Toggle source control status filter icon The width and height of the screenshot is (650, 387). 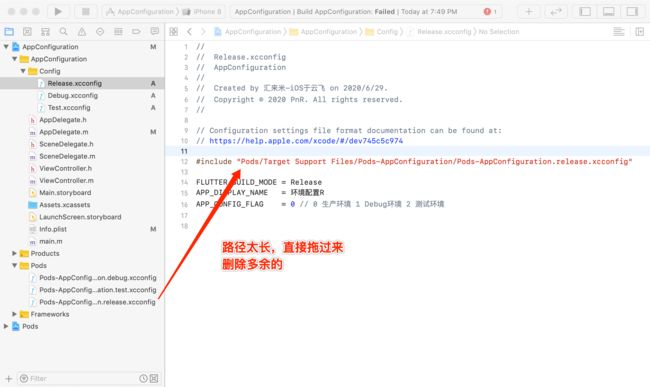point(154,378)
